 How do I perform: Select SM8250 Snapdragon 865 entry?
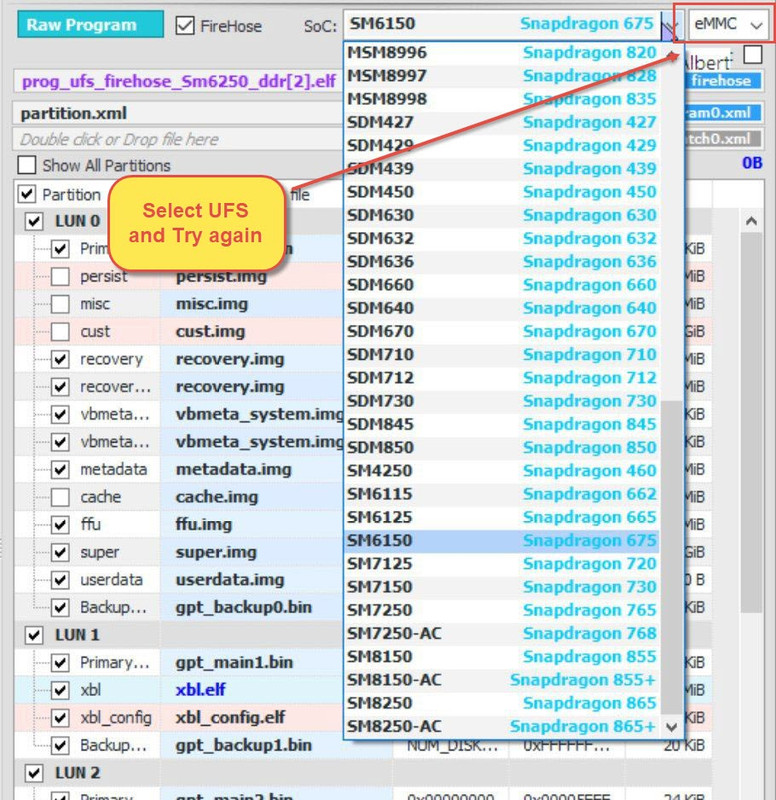[x=502, y=703]
